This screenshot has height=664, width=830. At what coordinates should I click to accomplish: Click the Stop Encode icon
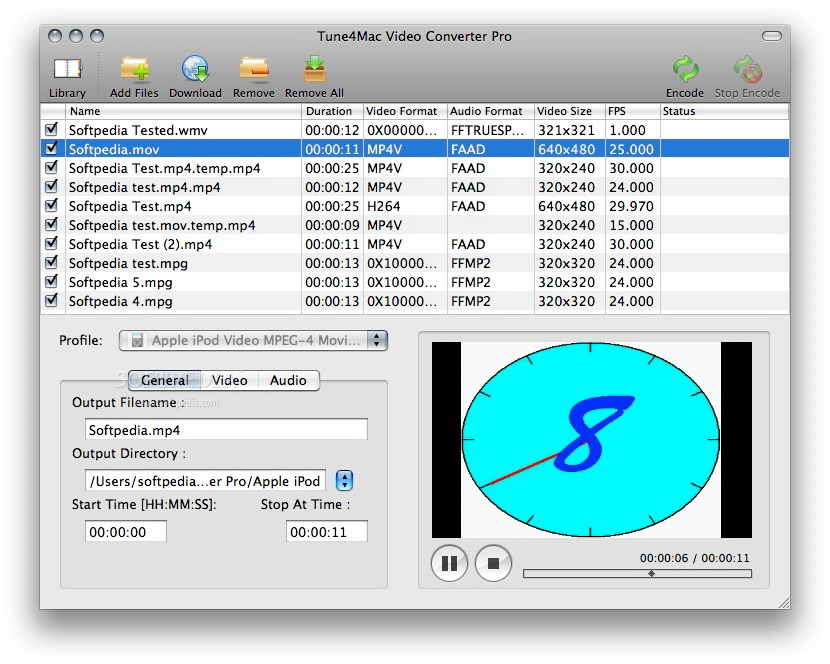tap(747, 70)
